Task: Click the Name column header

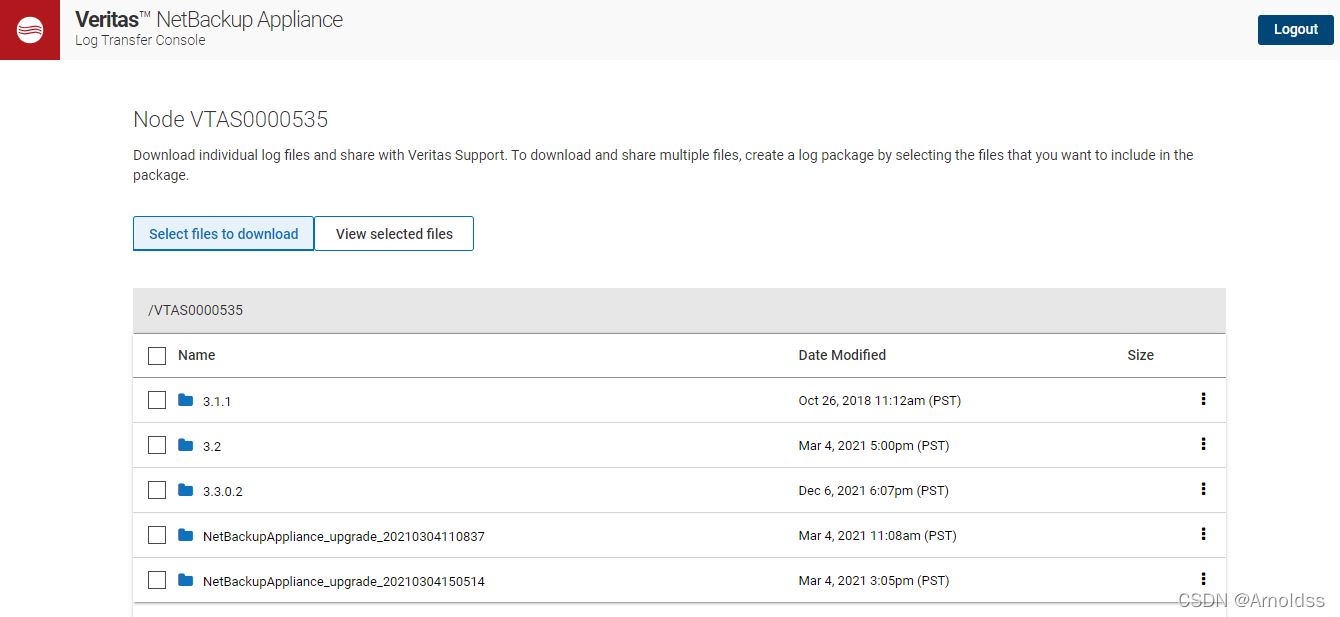Action: 197,355
